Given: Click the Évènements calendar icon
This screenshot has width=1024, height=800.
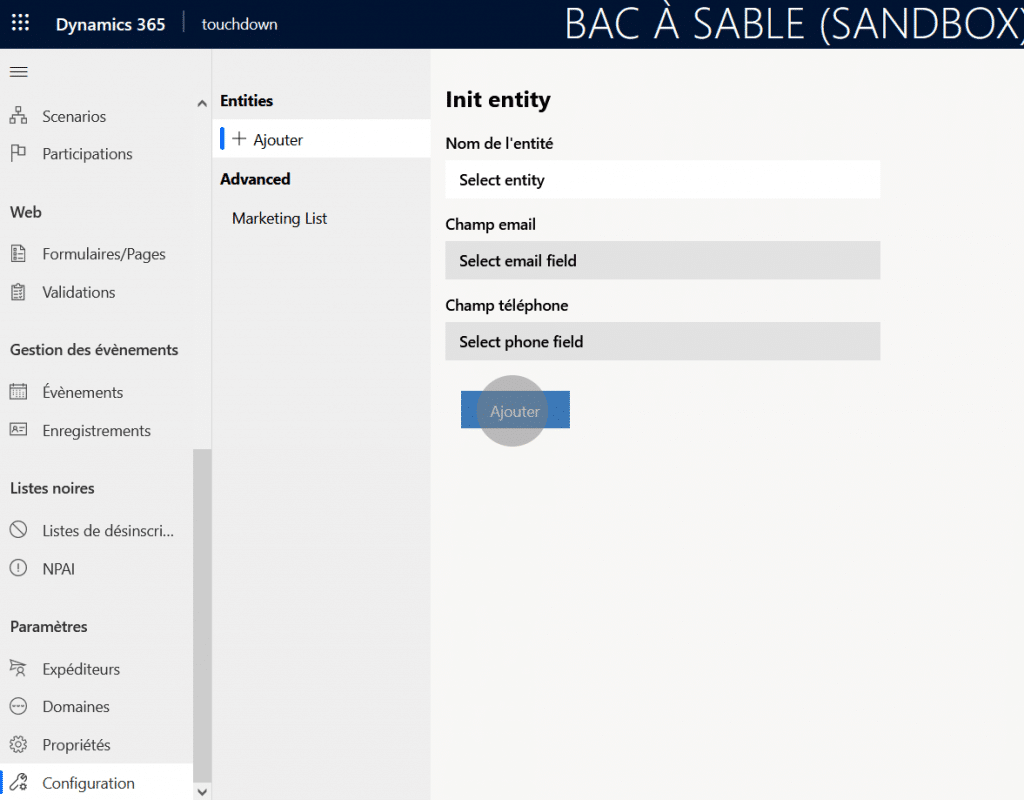Looking at the screenshot, I should 18,392.
